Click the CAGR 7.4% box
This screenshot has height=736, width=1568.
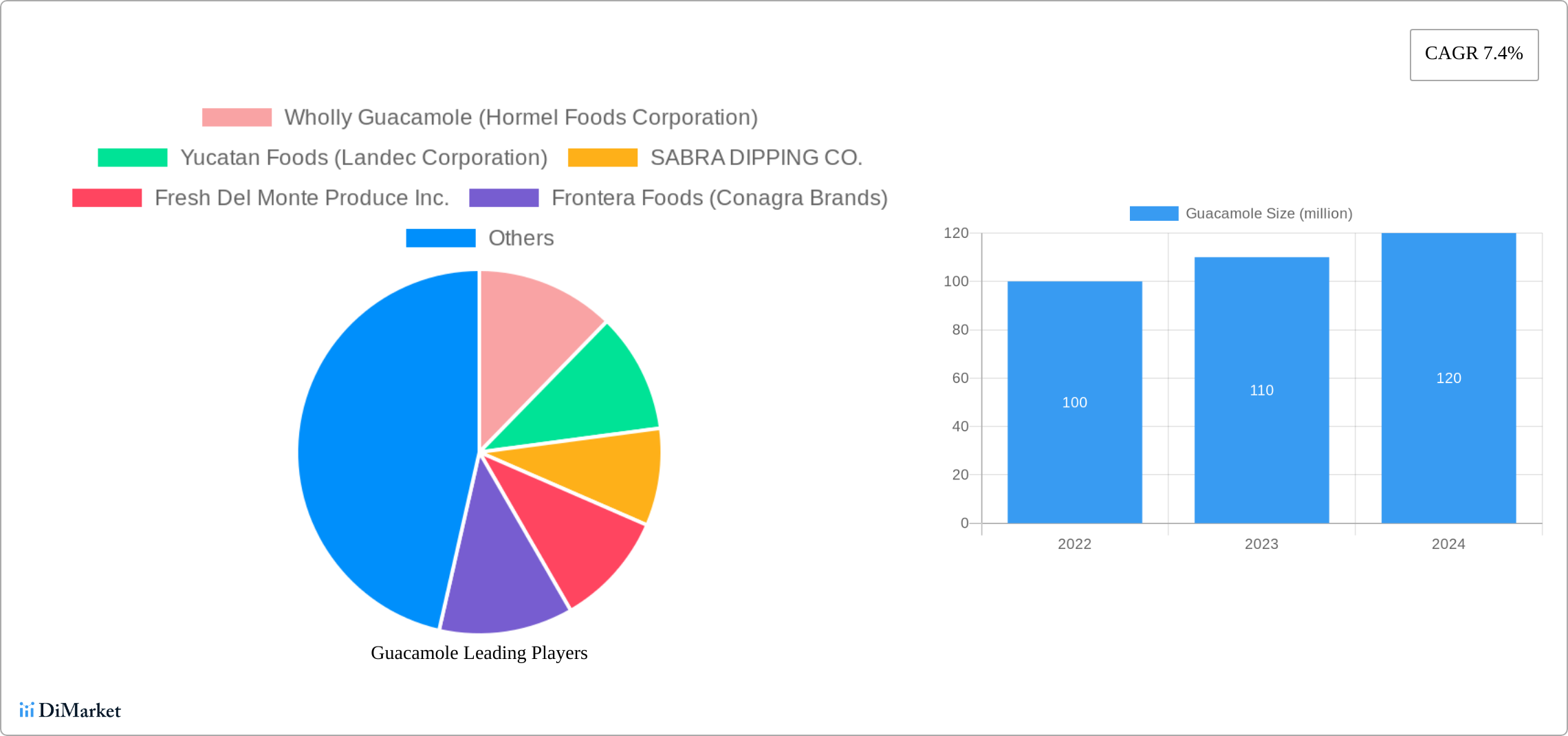tap(1473, 54)
